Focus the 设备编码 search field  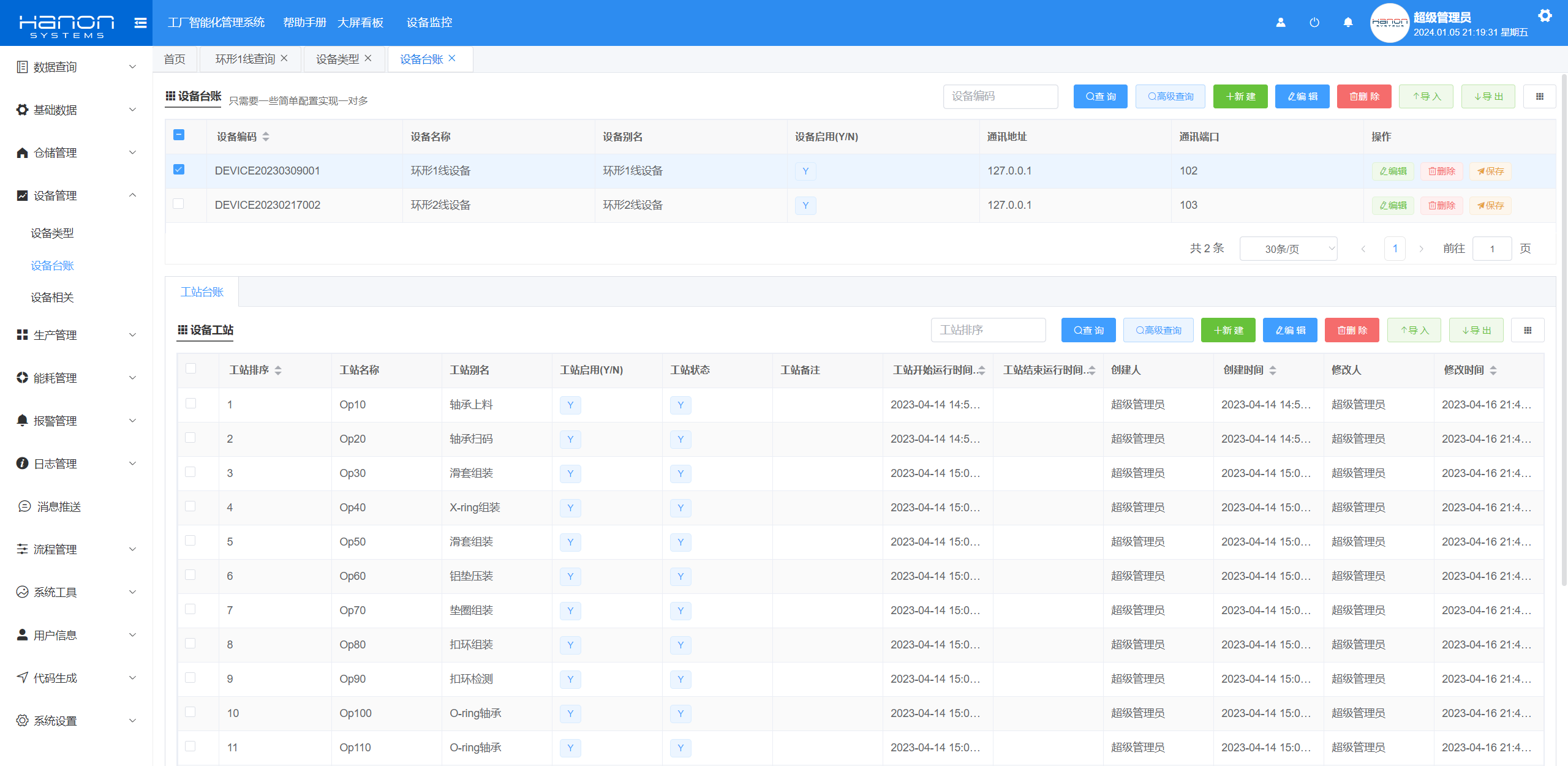[1000, 96]
